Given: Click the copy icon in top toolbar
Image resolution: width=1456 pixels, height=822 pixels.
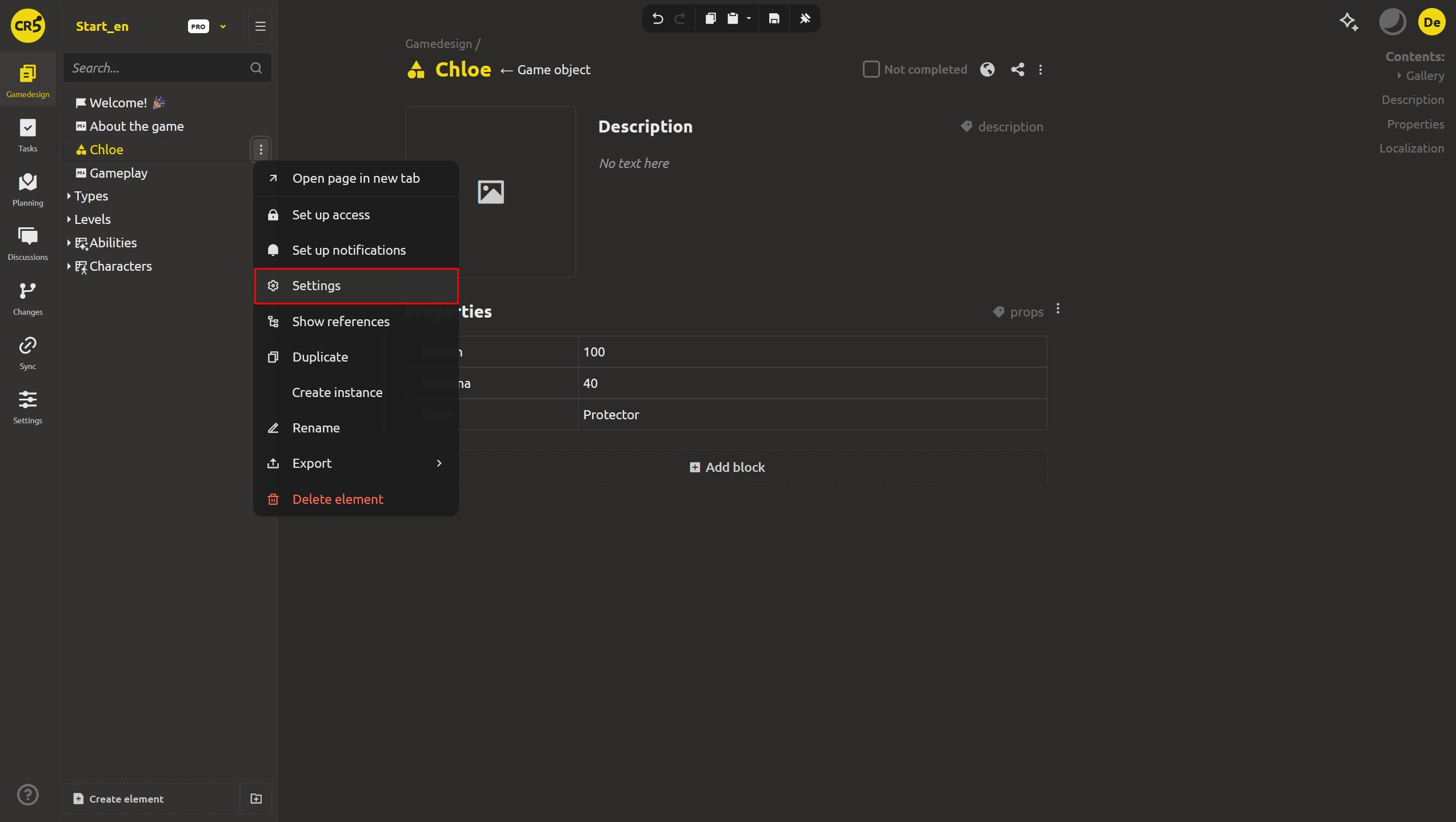Looking at the screenshot, I should pos(710,19).
